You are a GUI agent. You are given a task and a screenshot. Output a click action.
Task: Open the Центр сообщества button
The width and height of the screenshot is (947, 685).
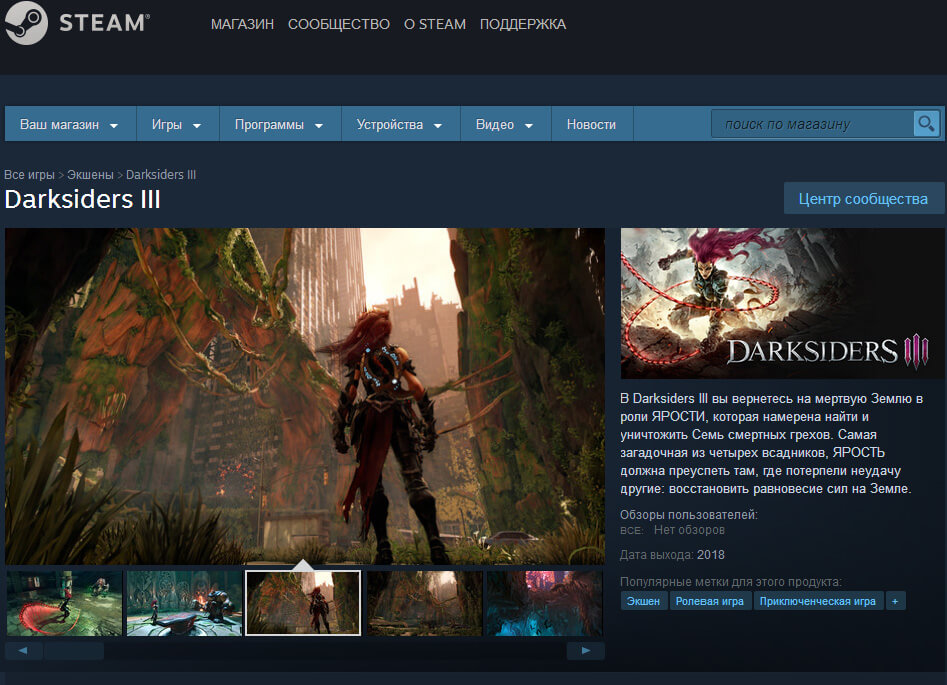864,199
